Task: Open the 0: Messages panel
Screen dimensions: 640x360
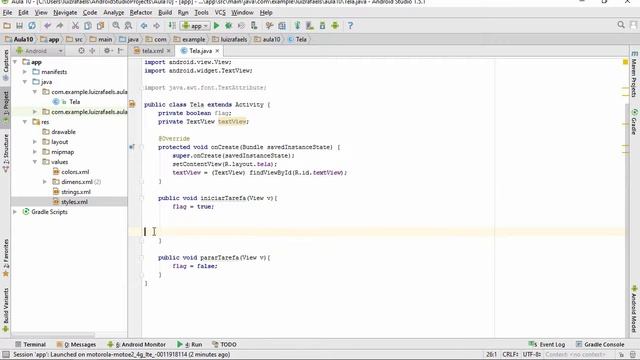Action: [x=76, y=344]
